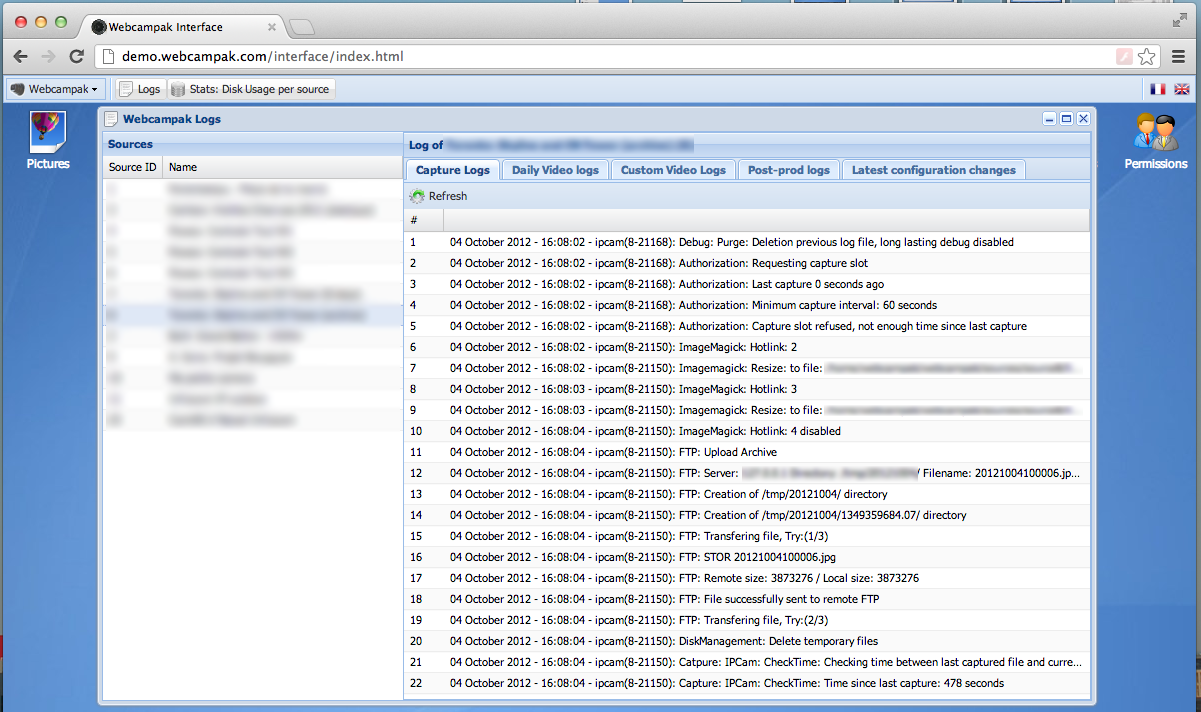Bookmark the page with the star icon
Screen dimensions: 1201x712
tap(1147, 56)
